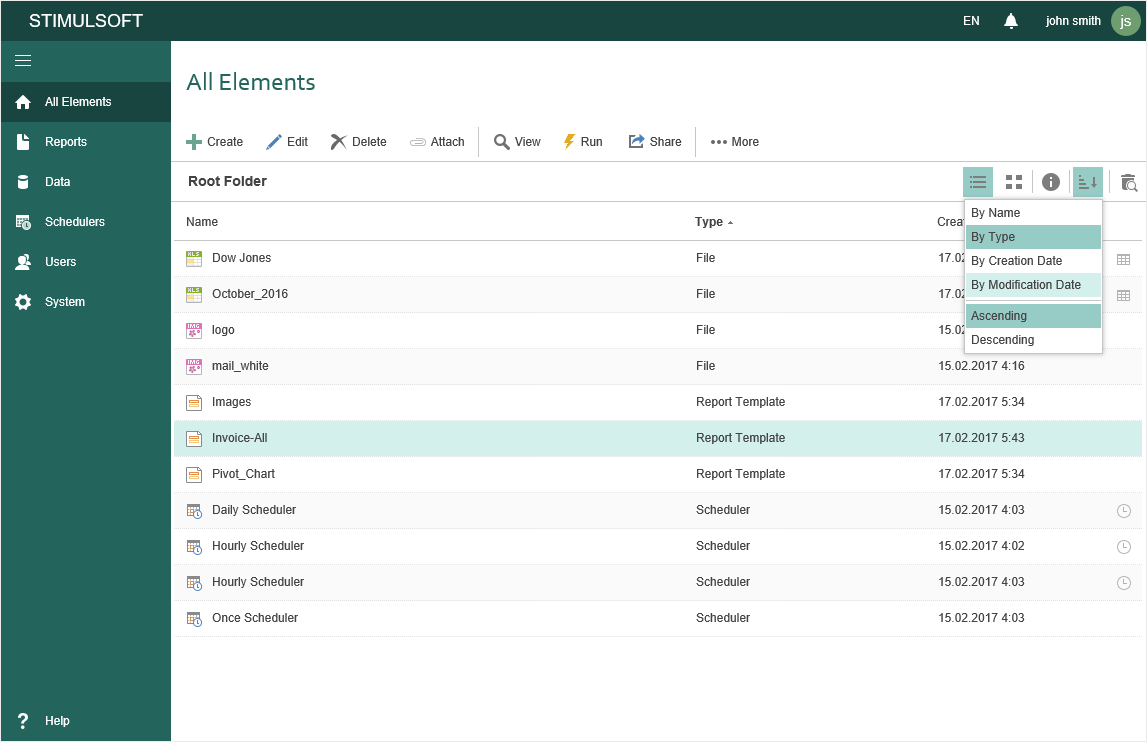Open Data section in sidebar
This screenshot has width=1147, height=742.
tap(86, 181)
